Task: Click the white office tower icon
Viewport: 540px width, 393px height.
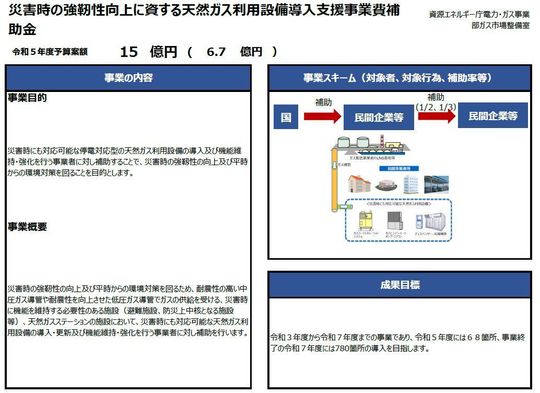Action: pyautogui.click(x=411, y=184)
